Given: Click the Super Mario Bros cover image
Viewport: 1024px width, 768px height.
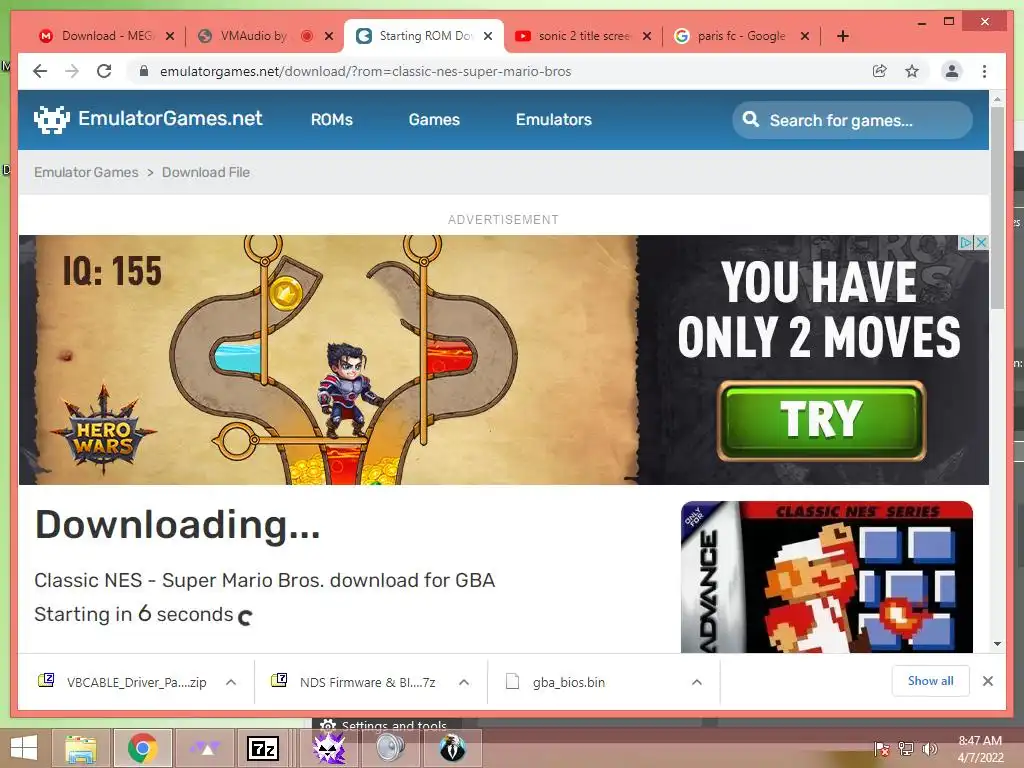Looking at the screenshot, I should (x=826, y=577).
